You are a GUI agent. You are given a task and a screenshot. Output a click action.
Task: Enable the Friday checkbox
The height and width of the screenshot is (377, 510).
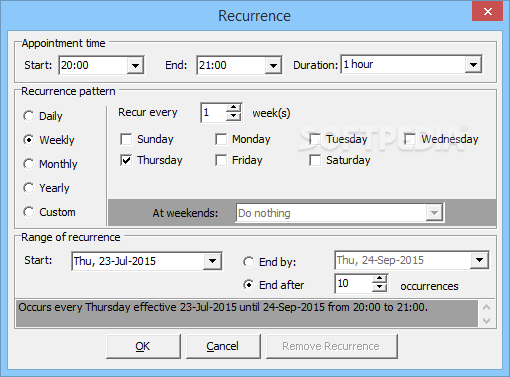221,160
